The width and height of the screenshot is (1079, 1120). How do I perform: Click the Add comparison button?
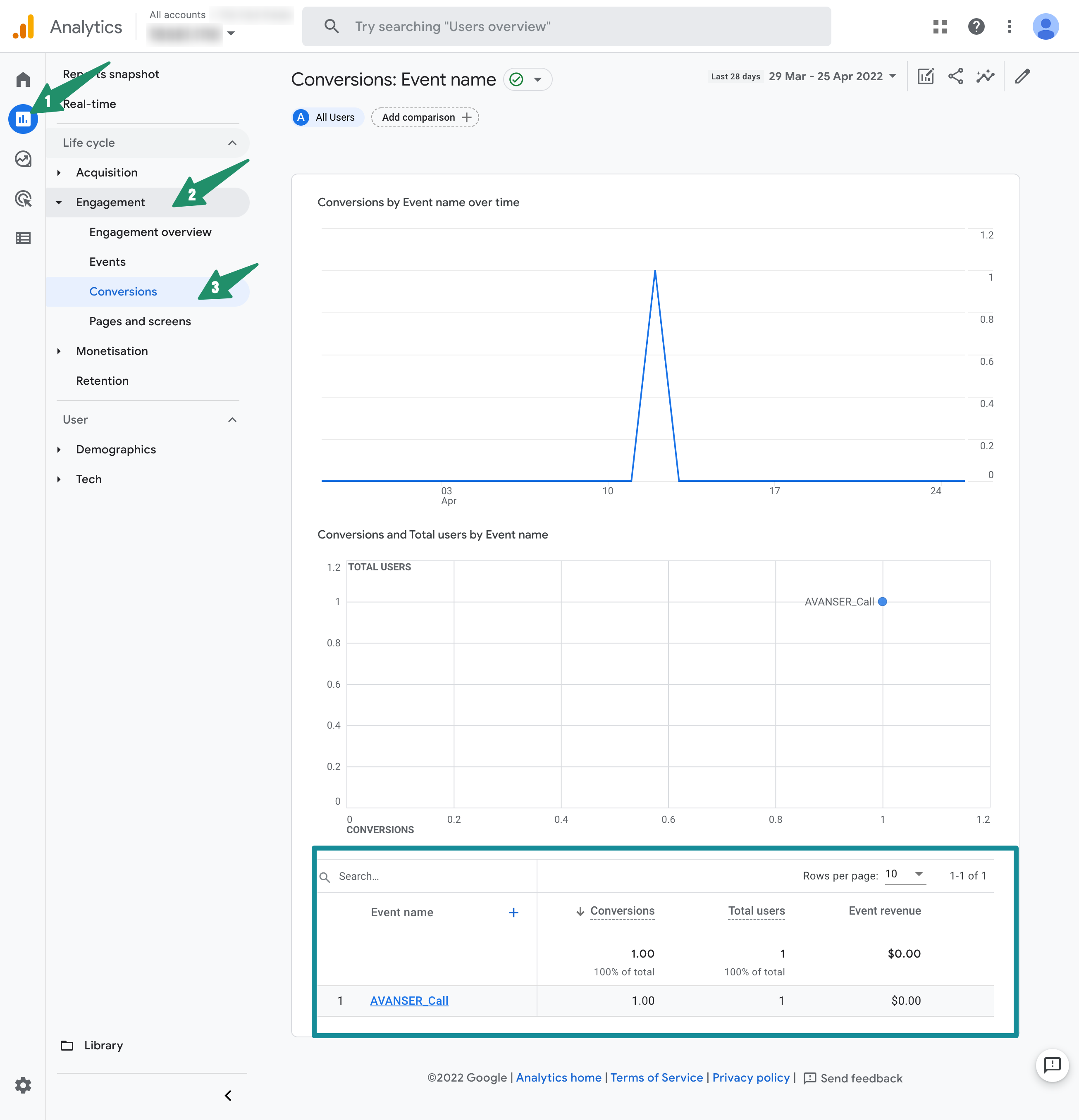(x=425, y=118)
